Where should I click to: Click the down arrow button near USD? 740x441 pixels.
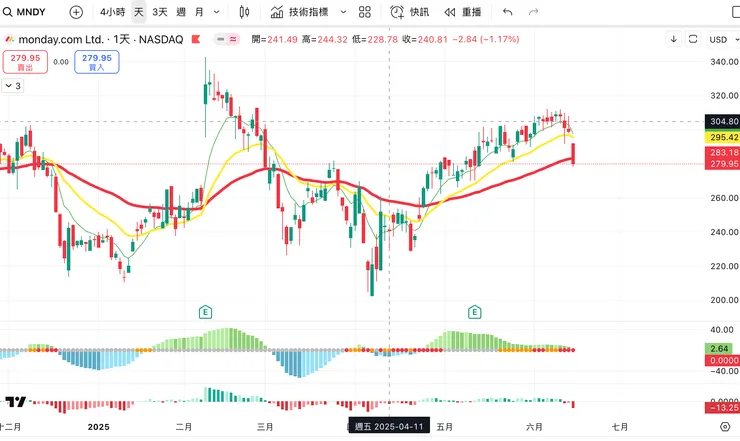tap(673, 39)
